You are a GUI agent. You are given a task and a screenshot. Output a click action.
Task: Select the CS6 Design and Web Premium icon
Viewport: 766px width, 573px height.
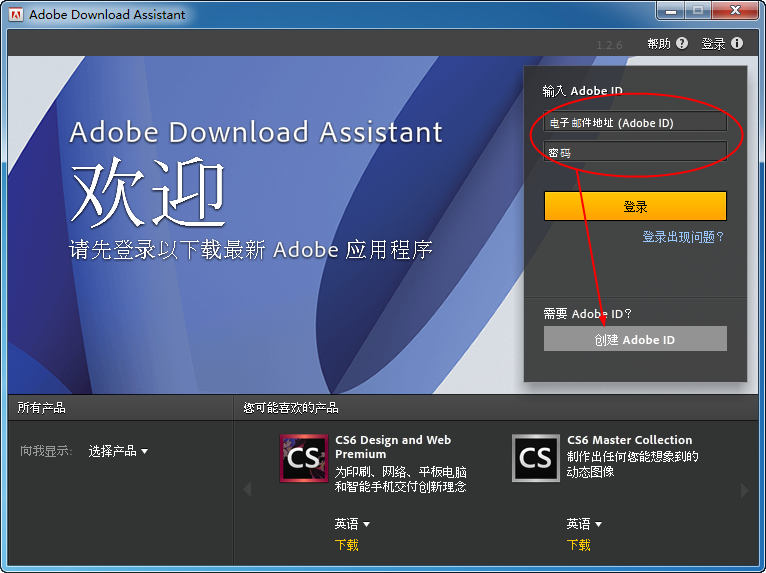[x=303, y=459]
